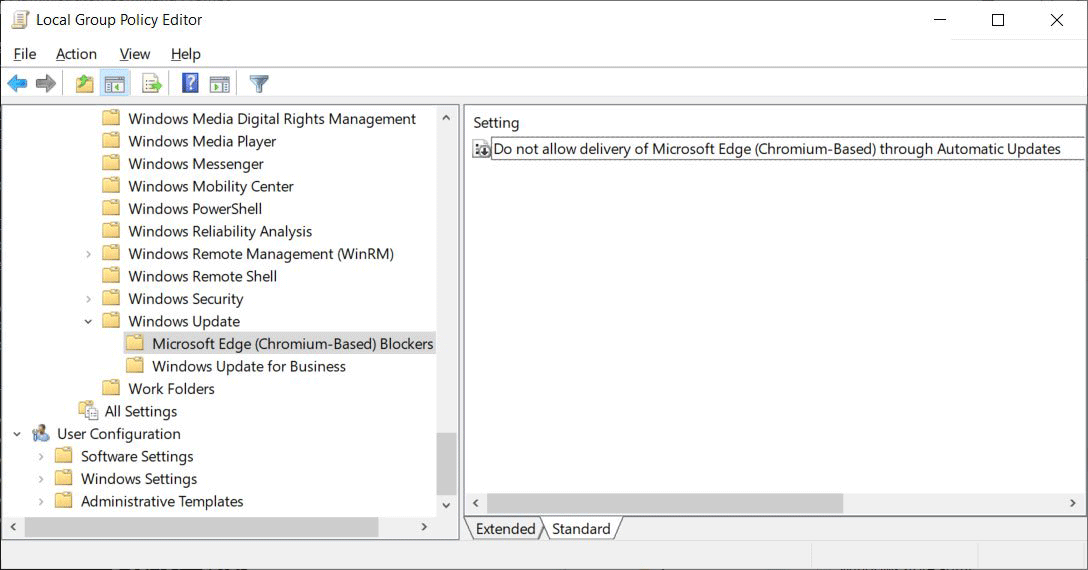
Task: Select Windows Reliability Analysis folder
Action: pos(220,231)
